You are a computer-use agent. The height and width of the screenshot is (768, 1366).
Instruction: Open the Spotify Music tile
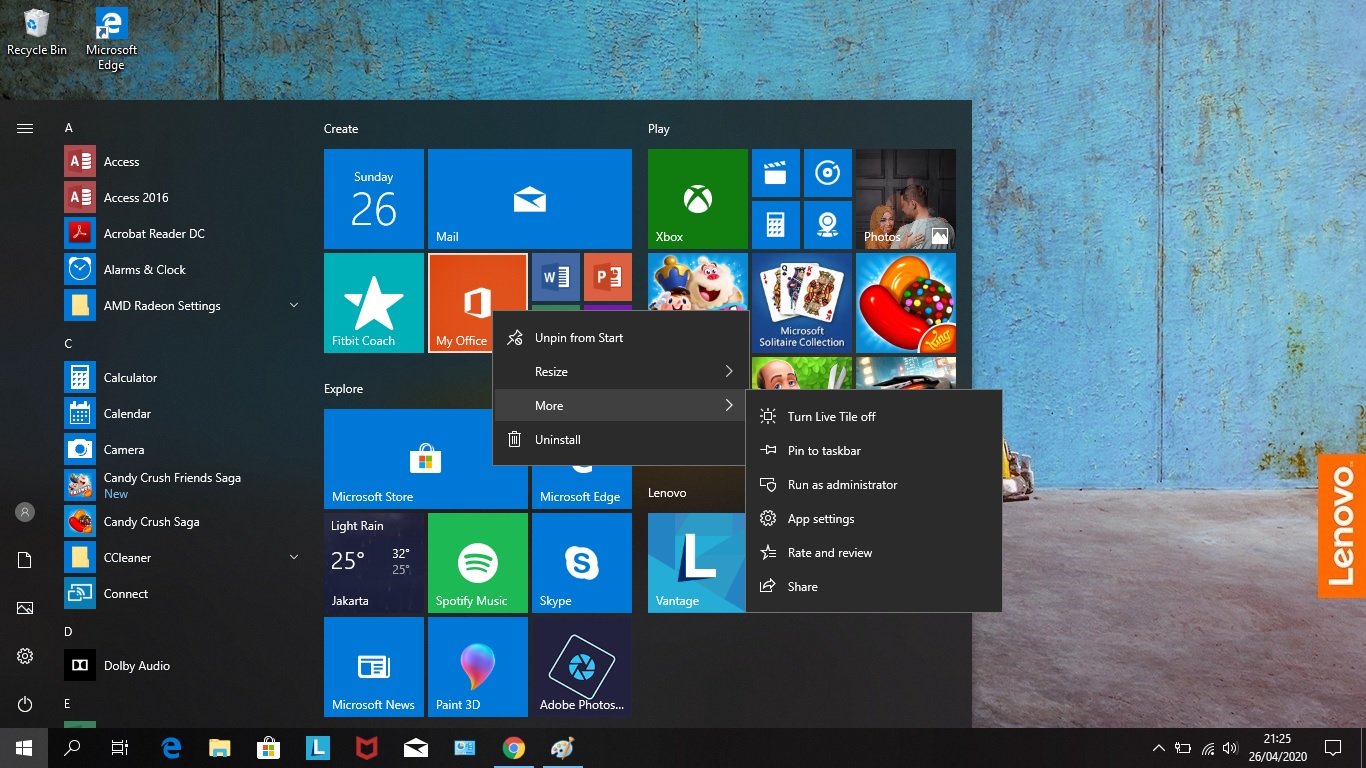(478, 563)
